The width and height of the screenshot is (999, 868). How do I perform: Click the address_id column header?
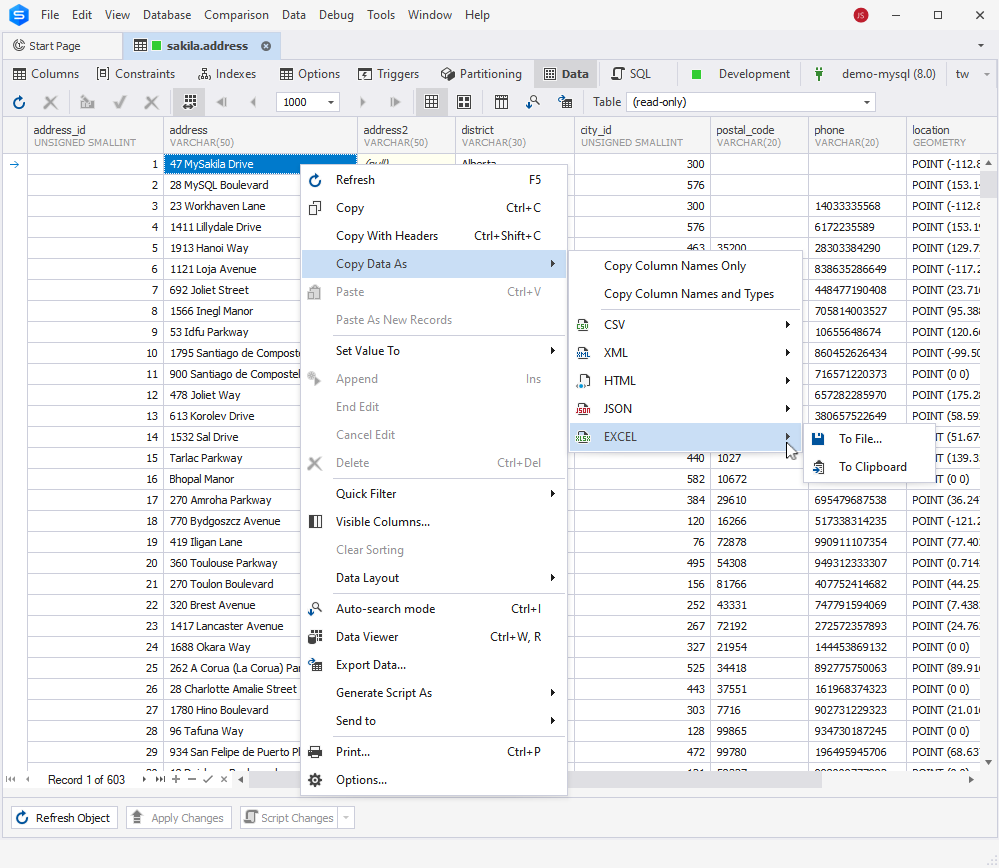pyautogui.click(x=96, y=136)
